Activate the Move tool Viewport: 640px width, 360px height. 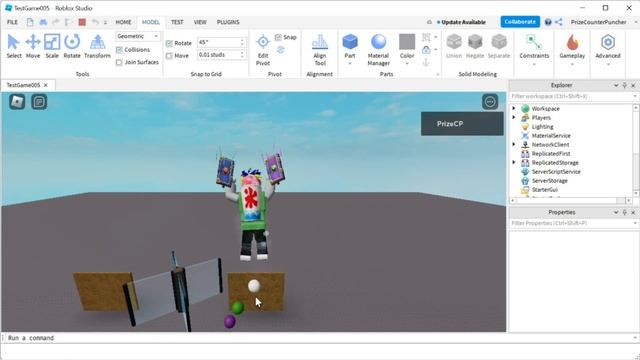tap(33, 46)
